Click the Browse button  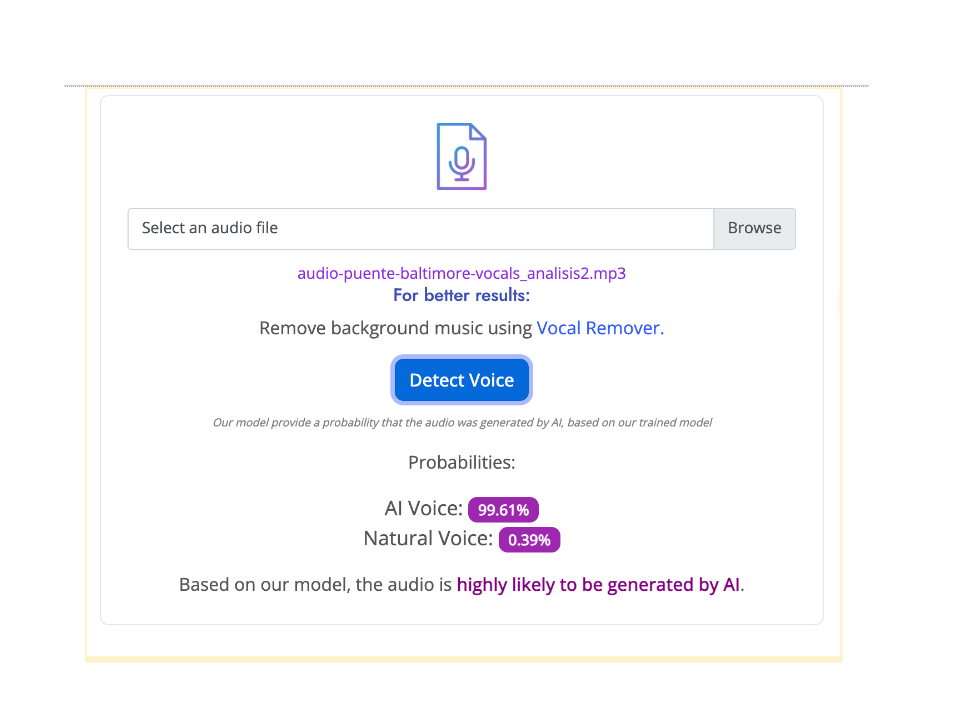coord(754,228)
